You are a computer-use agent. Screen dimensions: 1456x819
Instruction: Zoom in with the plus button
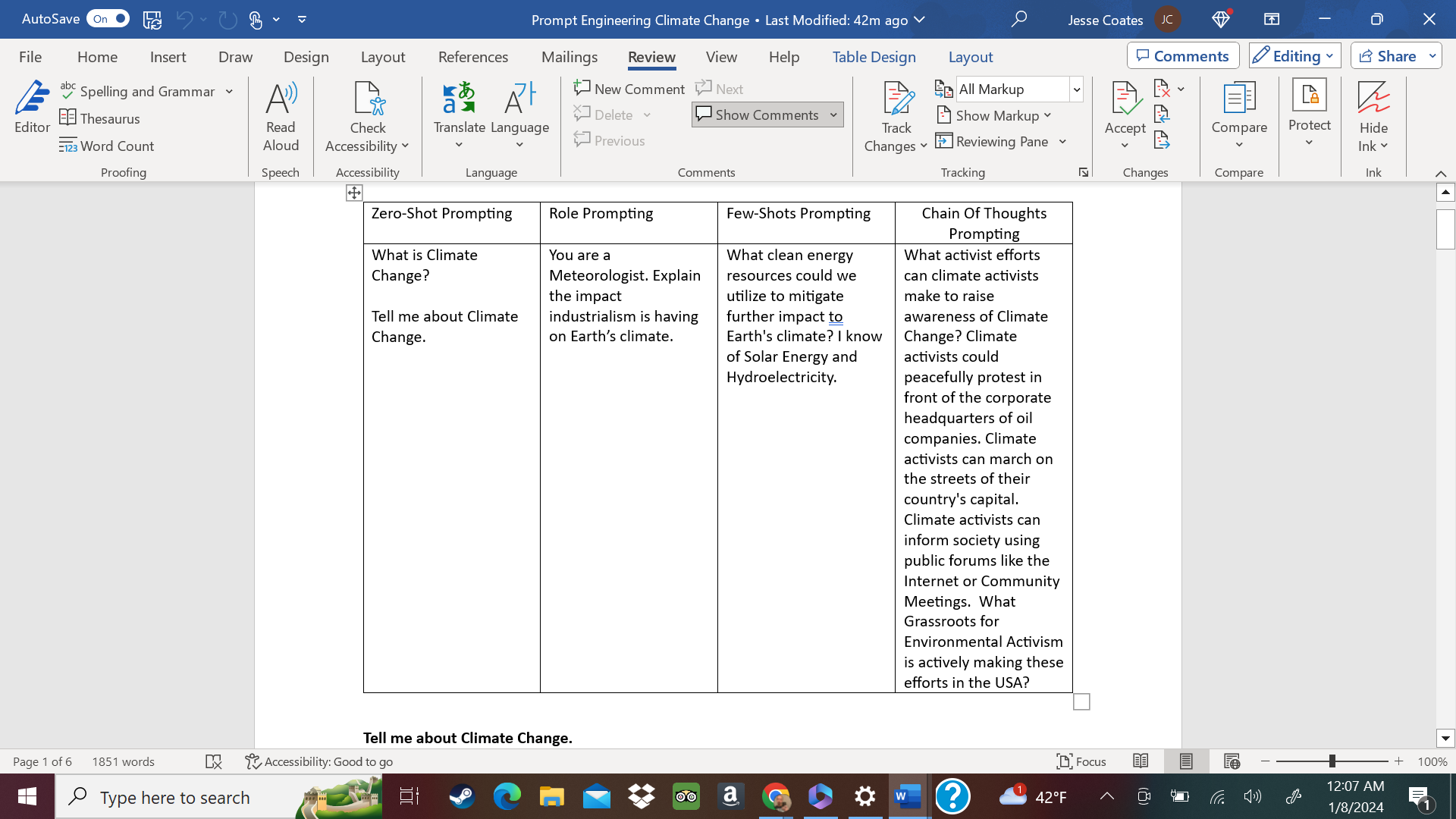[x=1398, y=761]
